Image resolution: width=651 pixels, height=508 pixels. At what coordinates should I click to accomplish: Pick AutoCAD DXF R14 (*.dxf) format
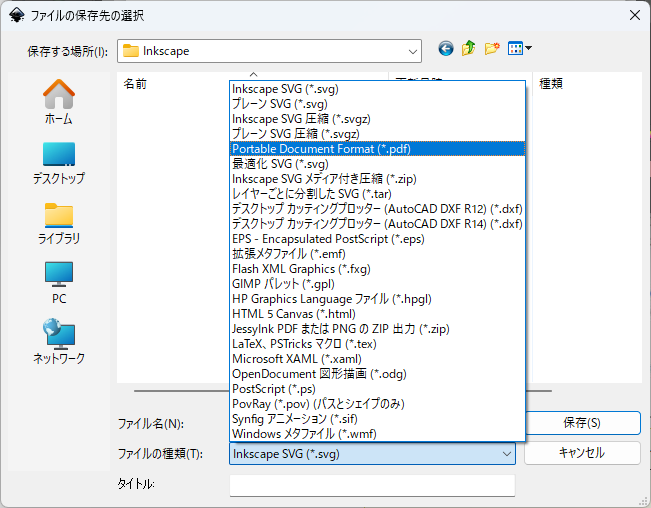(x=377, y=224)
